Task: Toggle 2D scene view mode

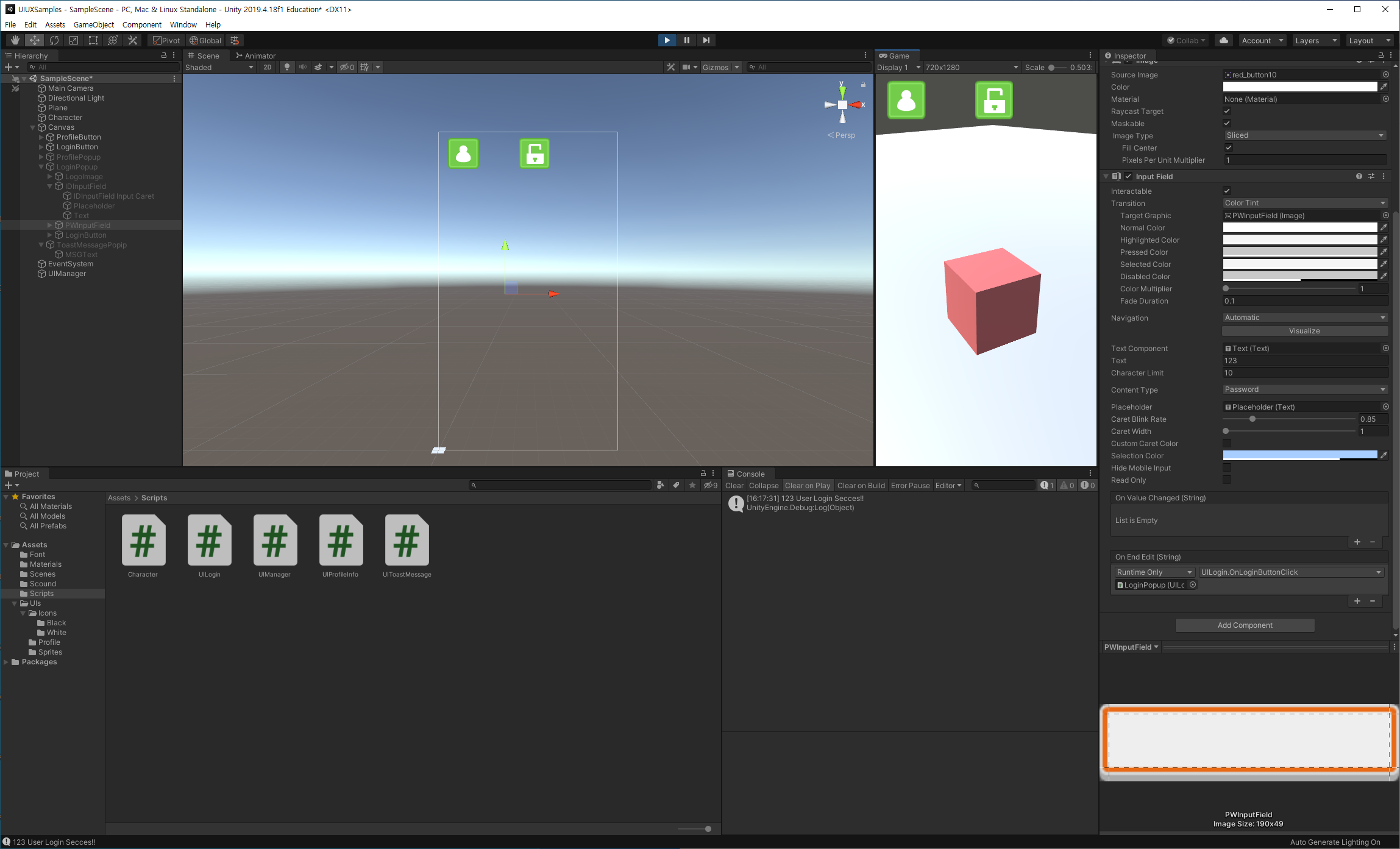Action: click(x=268, y=67)
